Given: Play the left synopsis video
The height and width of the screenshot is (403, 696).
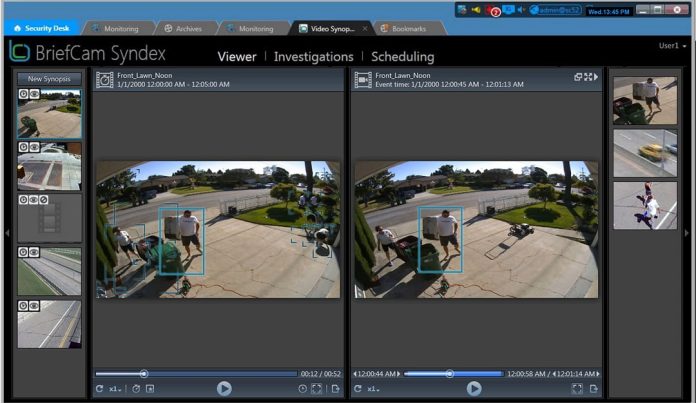Looking at the screenshot, I should tap(224, 388).
